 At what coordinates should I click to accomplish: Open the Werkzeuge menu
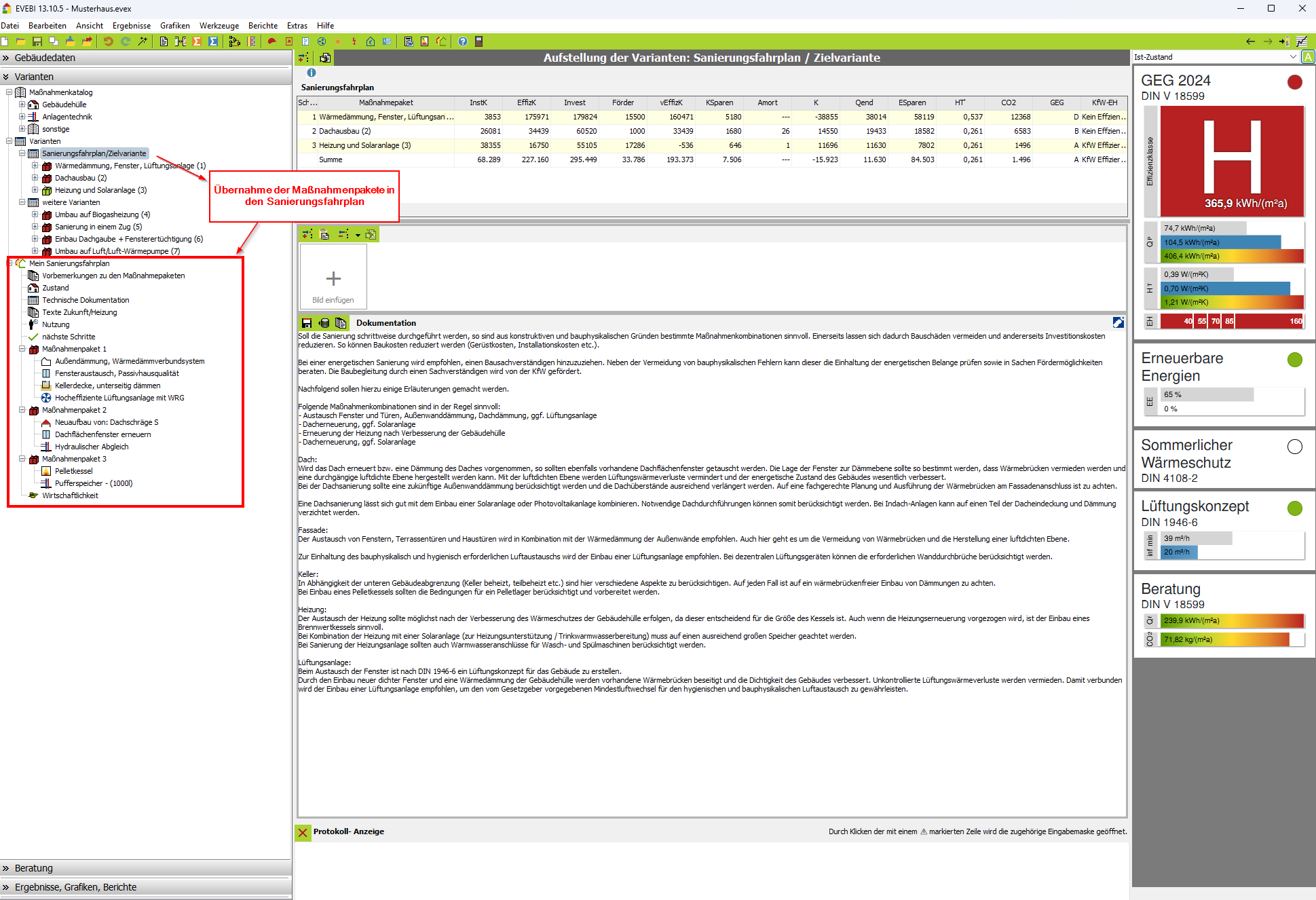219,26
